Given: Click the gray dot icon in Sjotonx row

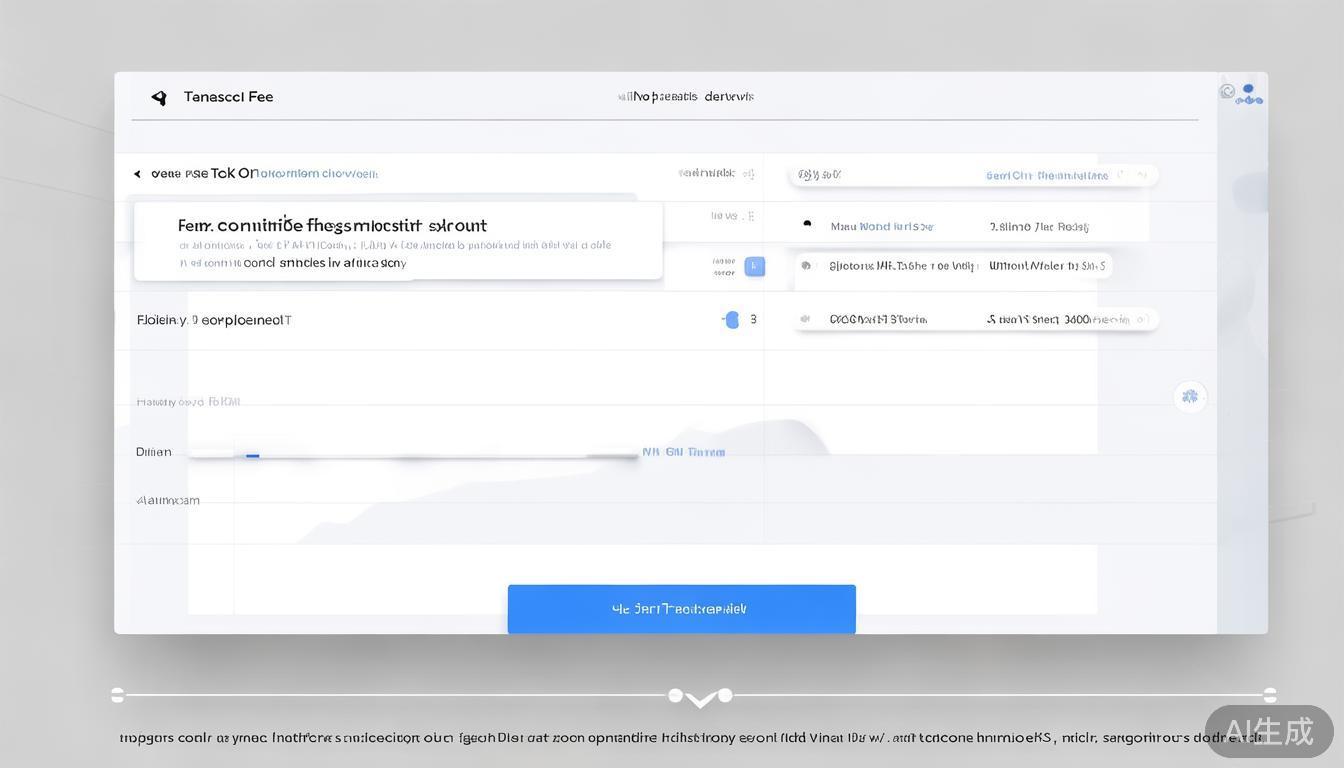Looking at the screenshot, I should click(x=806, y=266).
